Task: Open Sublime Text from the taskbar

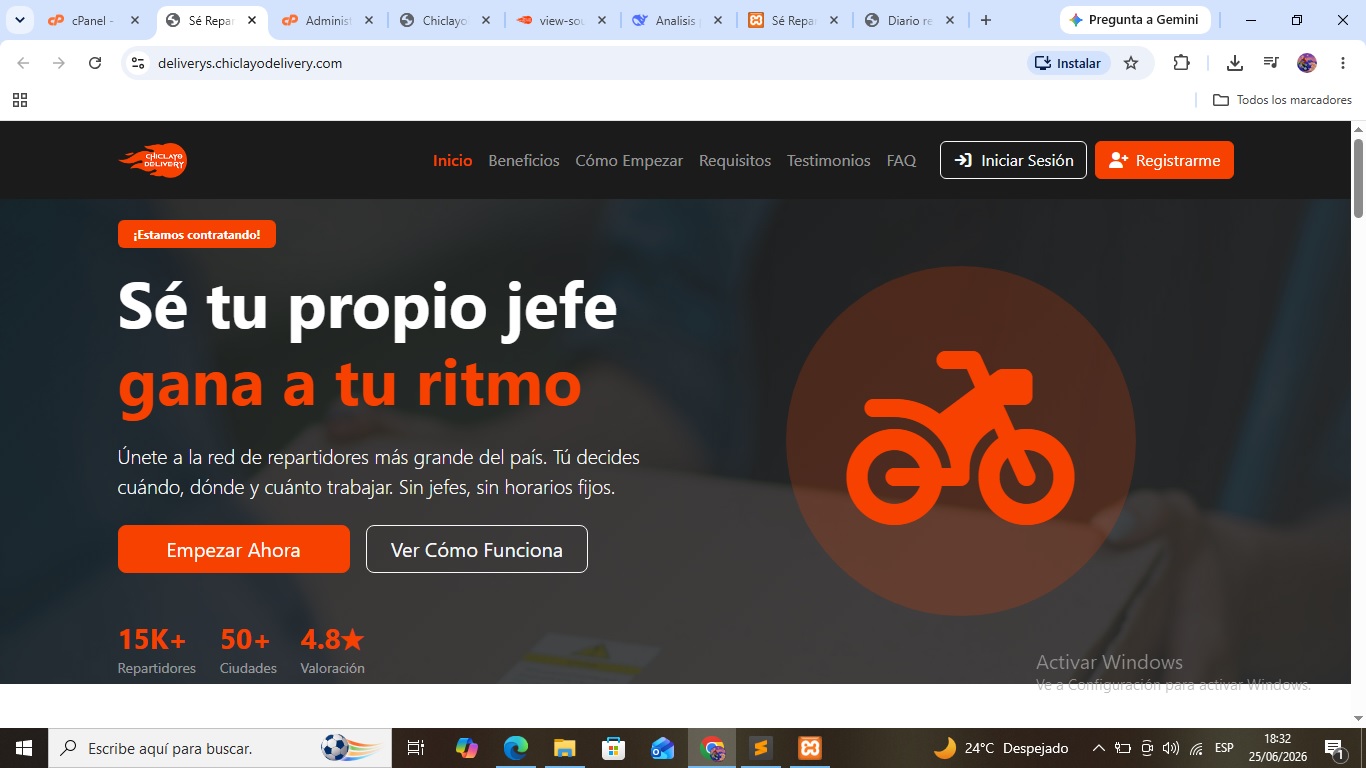Action: pyautogui.click(x=761, y=748)
